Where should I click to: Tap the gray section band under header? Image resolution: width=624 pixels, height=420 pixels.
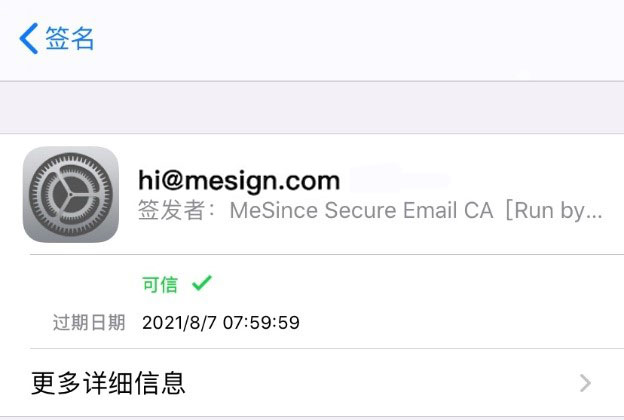point(312,107)
